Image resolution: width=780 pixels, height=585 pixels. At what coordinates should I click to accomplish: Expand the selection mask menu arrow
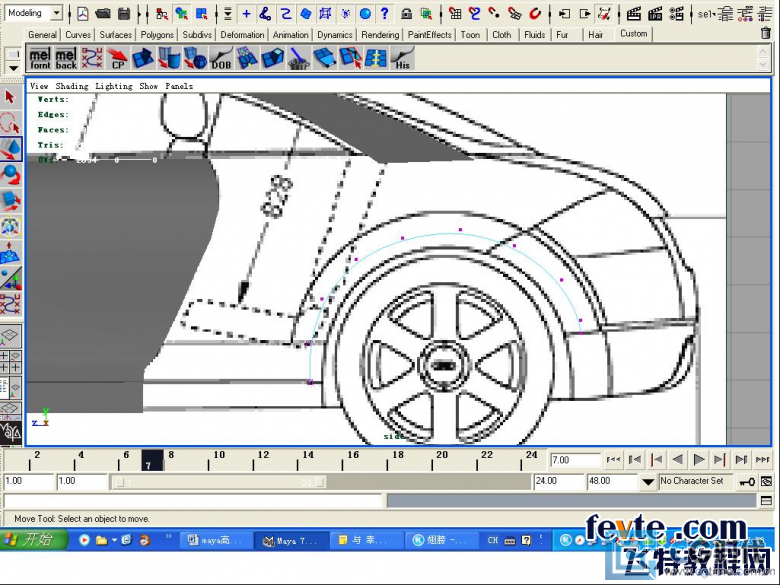click(x=228, y=14)
